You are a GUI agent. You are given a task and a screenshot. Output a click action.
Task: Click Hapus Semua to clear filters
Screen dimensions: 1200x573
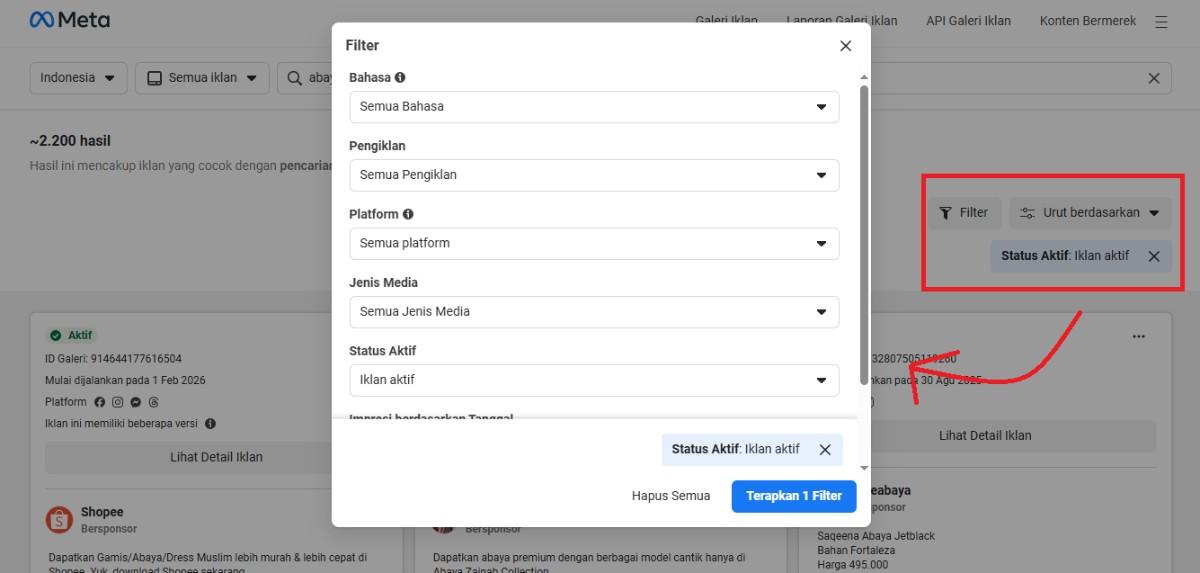click(670, 496)
